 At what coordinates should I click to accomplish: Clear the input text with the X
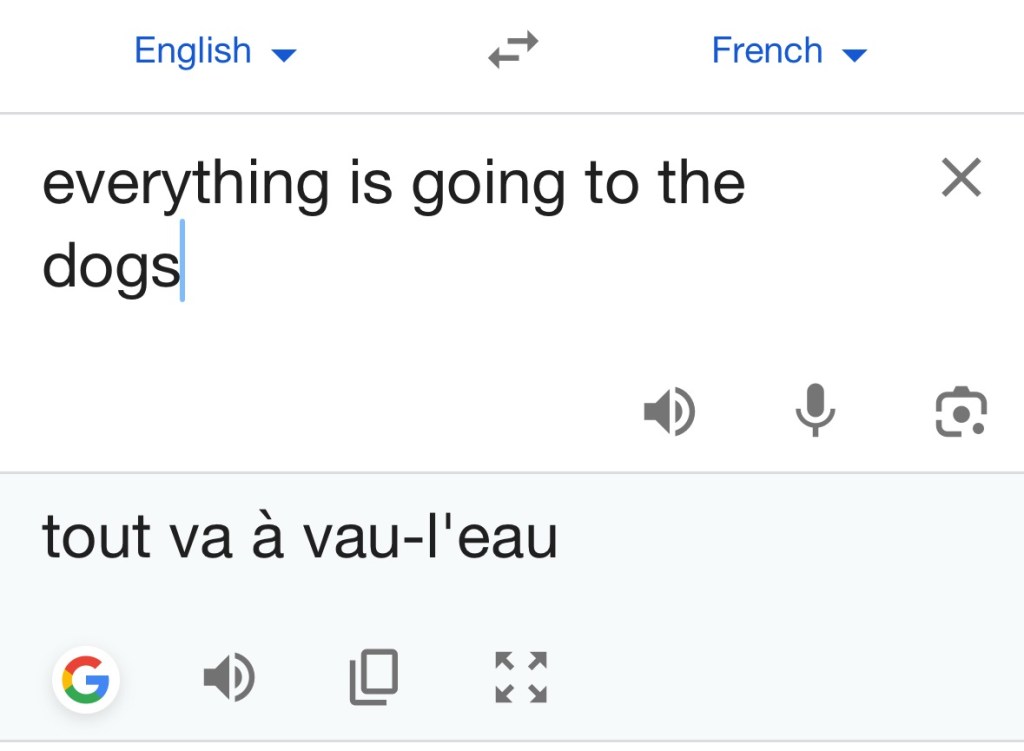tap(960, 178)
